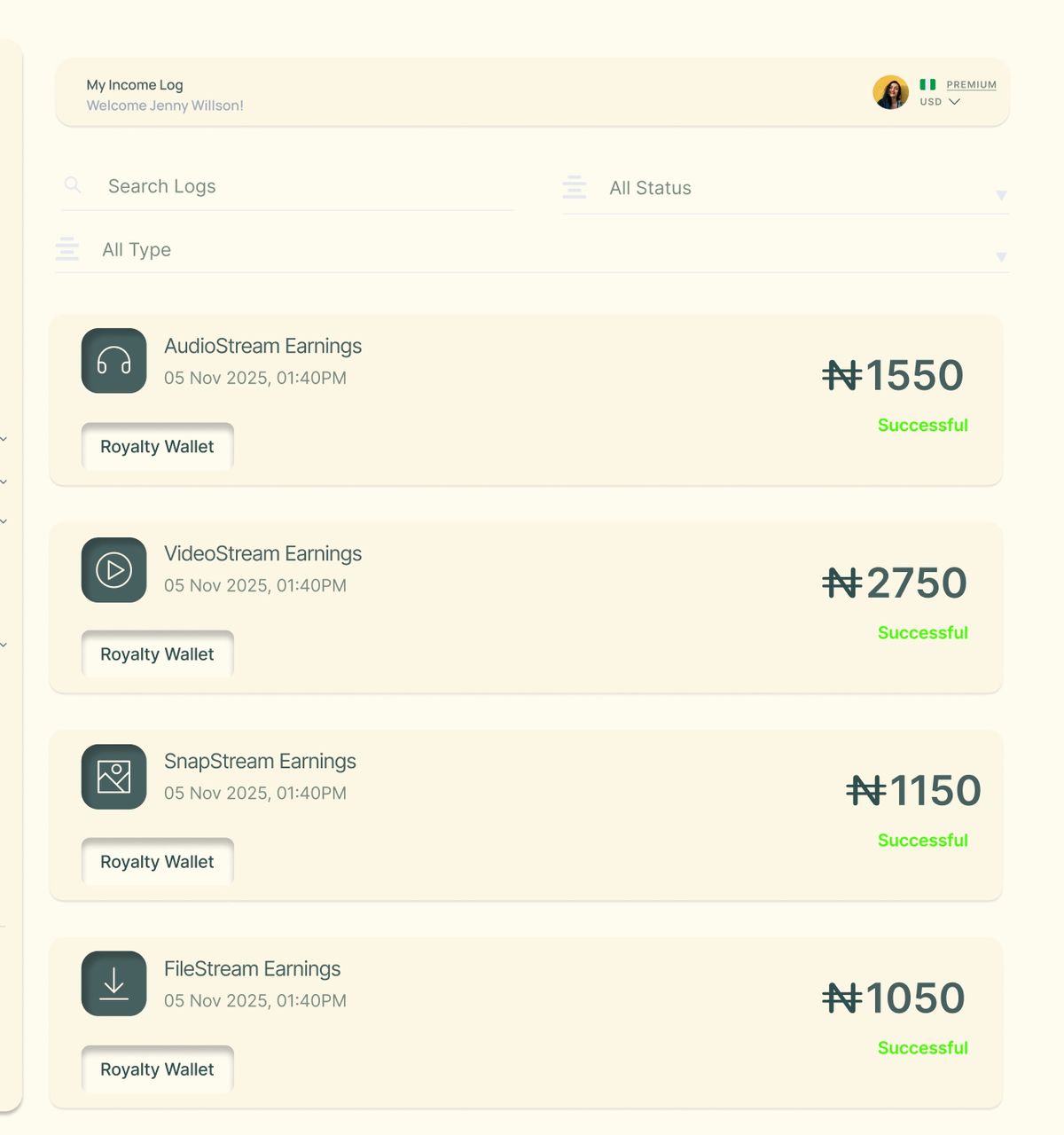Click the Nigerian flag icon
This screenshot has height=1135, width=1064.
coord(927,84)
